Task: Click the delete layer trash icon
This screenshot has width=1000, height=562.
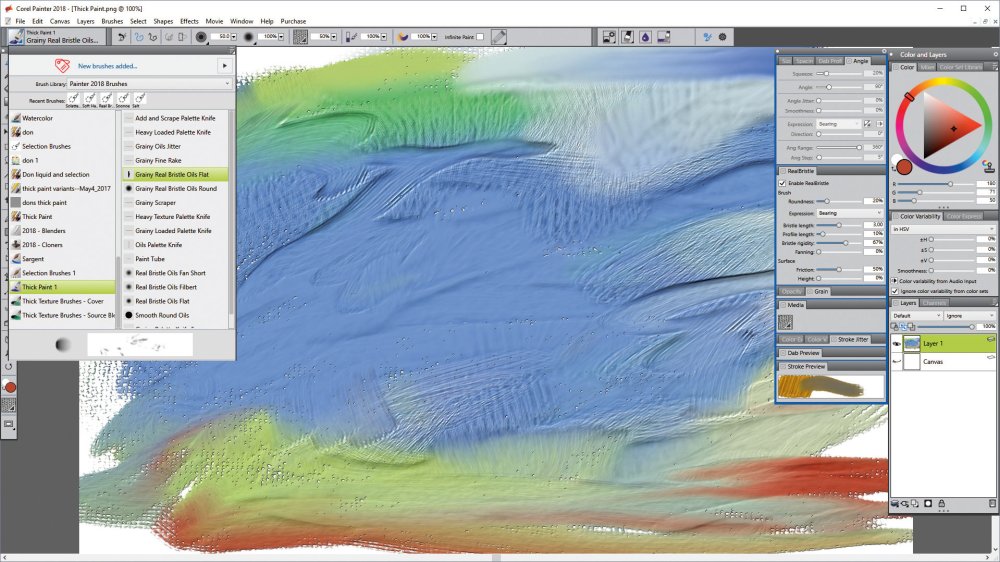Action: [992, 503]
